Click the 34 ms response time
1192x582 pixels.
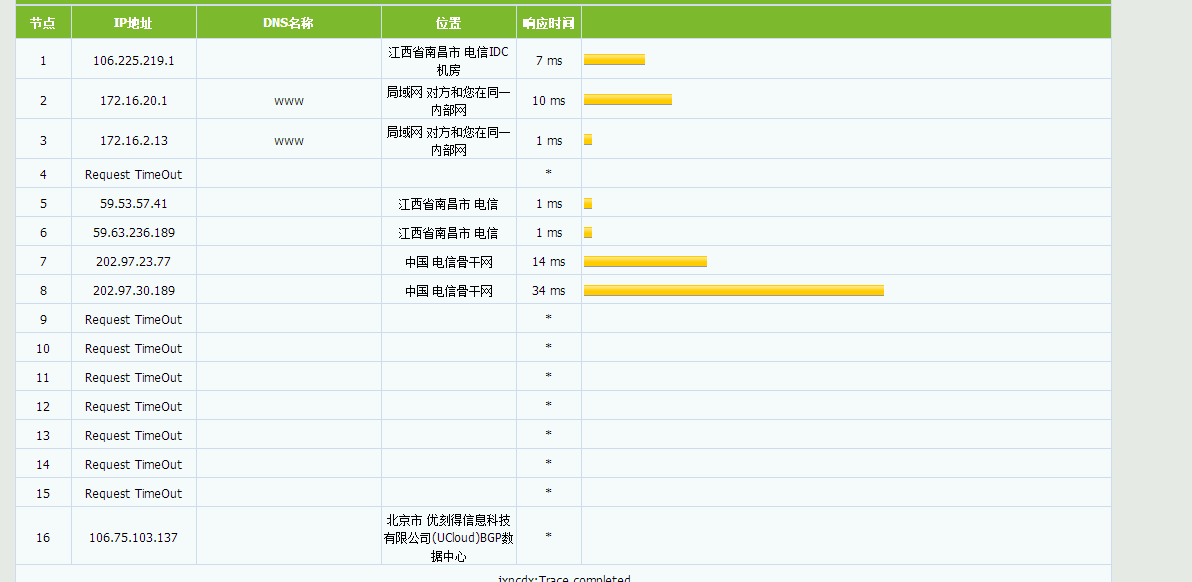(549, 290)
